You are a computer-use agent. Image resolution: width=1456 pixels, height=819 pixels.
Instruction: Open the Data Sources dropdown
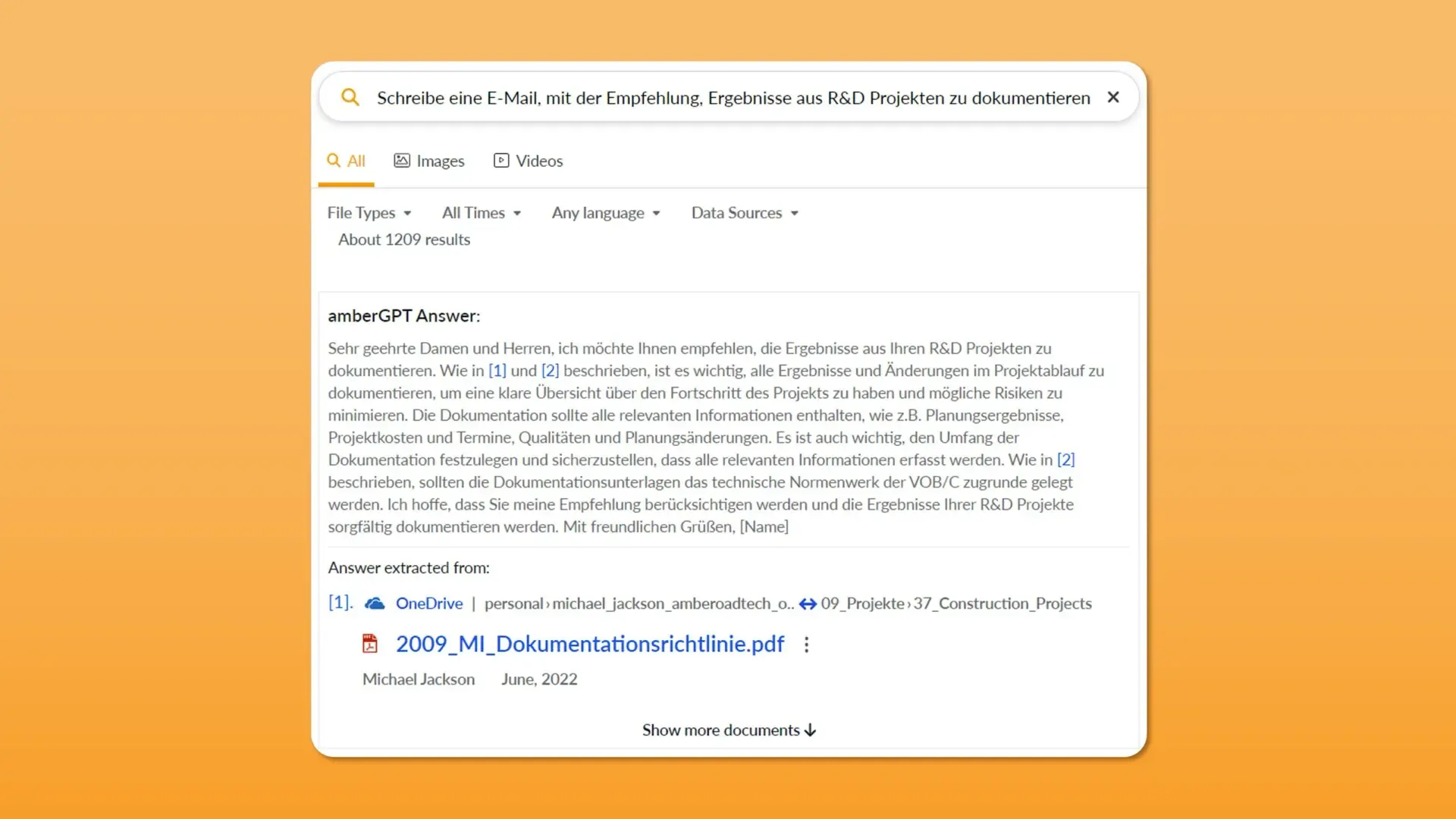745,213
